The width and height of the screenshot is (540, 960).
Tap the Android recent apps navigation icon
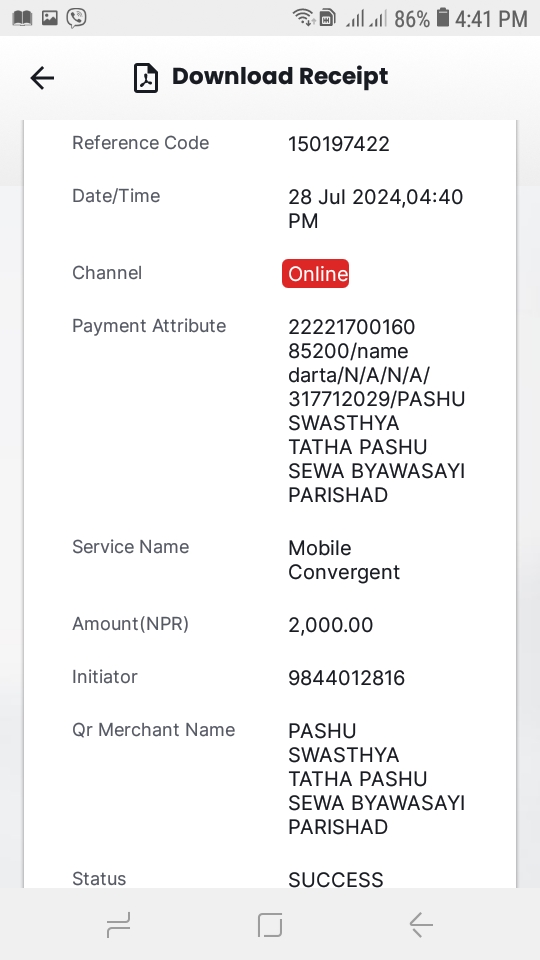(x=119, y=924)
